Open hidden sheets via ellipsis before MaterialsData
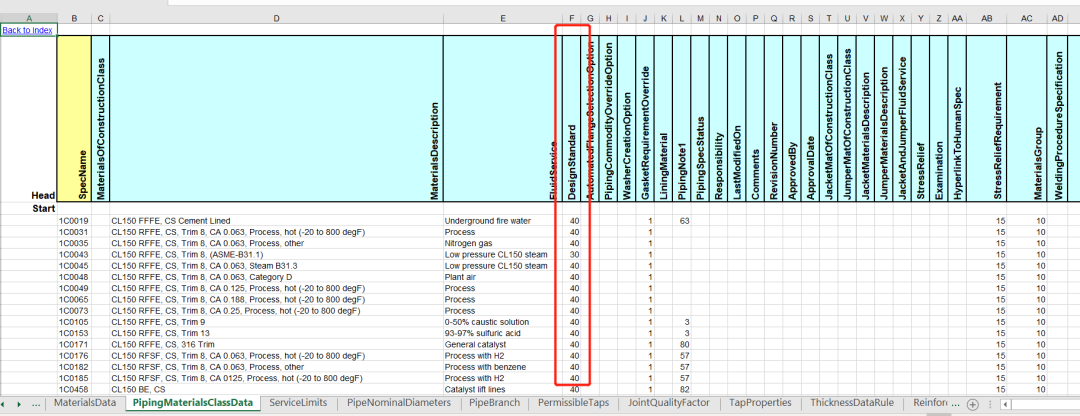This screenshot has height=416, width=1080. (x=36, y=404)
